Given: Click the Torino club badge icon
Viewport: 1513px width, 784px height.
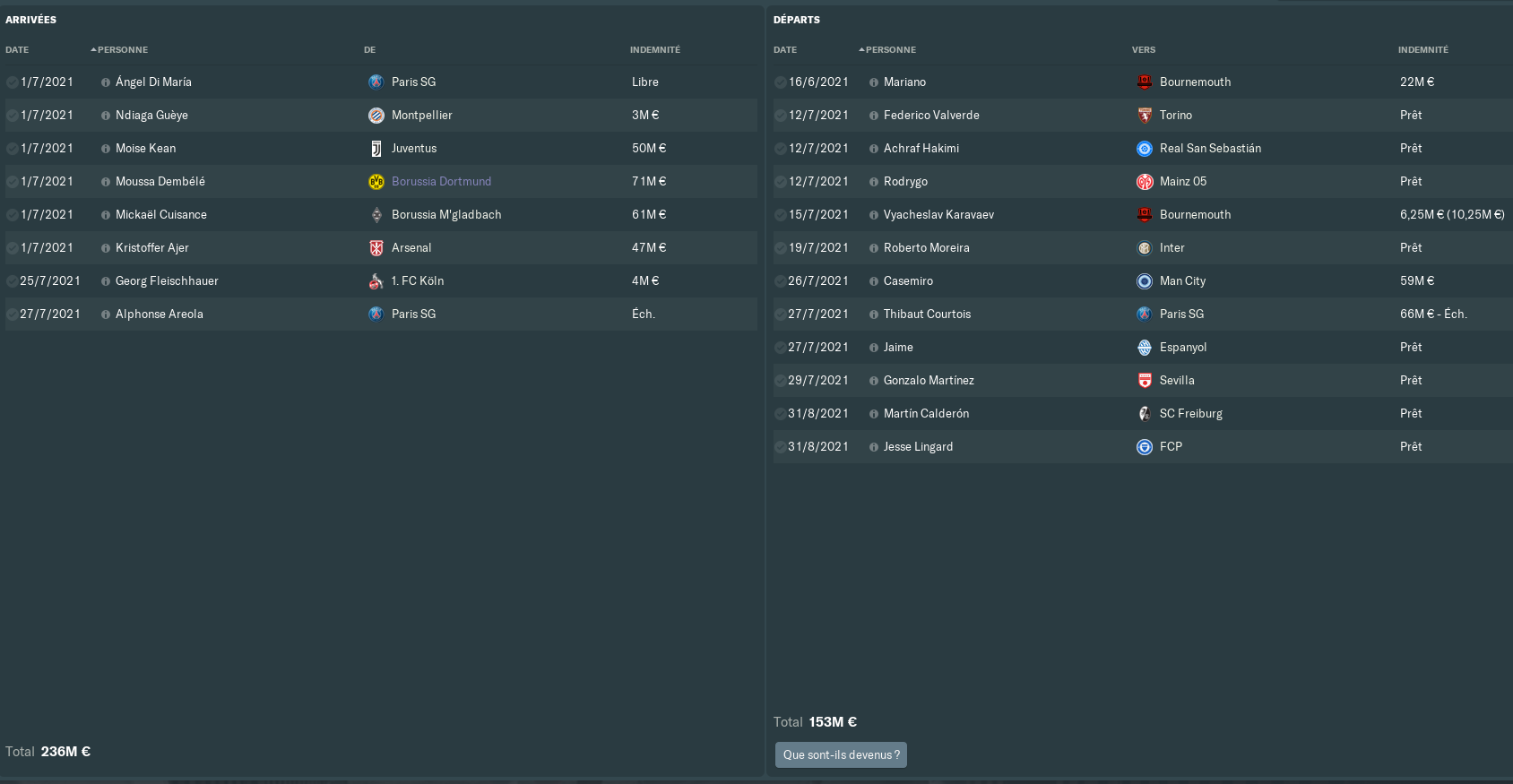Looking at the screenshot, I should (x=1145, y=116).
